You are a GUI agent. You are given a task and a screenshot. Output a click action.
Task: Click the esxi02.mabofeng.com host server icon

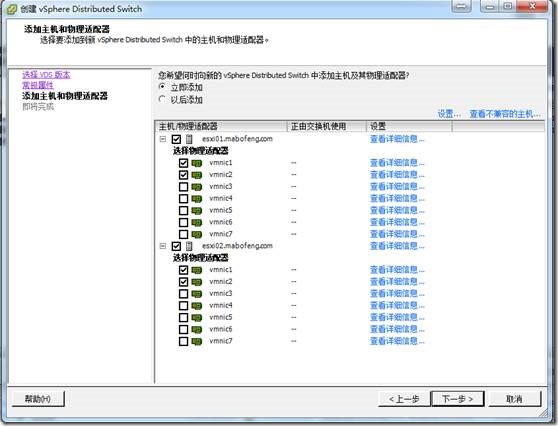click(189, 246)
